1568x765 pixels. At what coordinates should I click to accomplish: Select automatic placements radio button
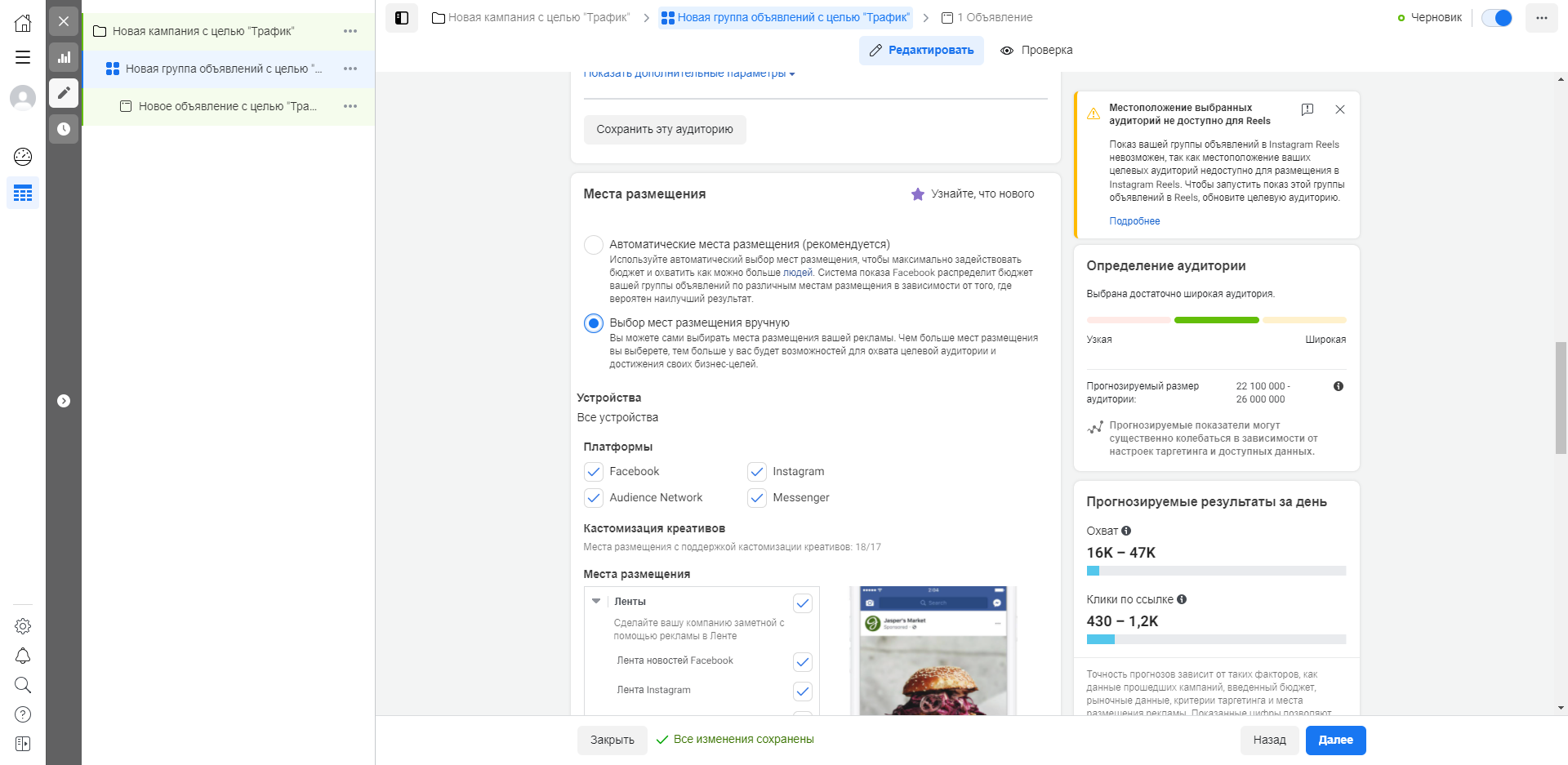[594, 245]
